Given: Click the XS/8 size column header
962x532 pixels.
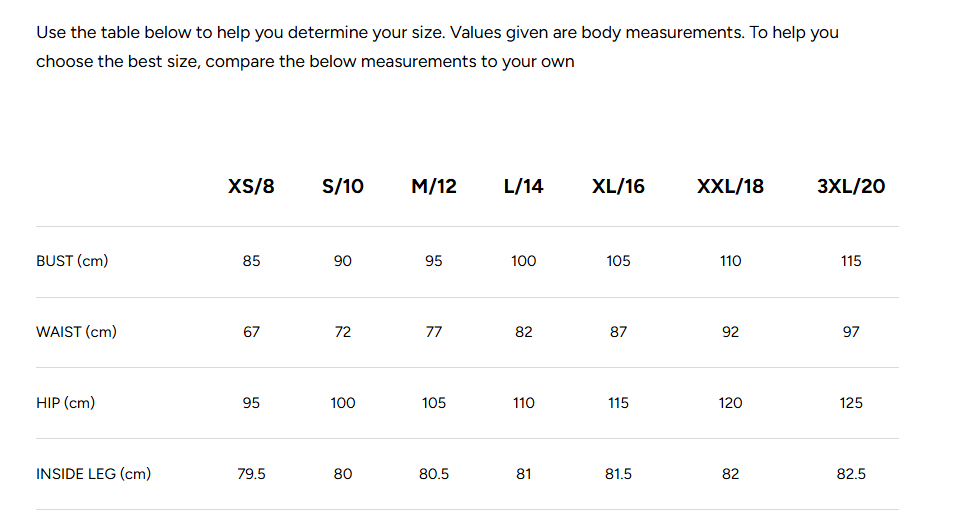Looking at the screenshot, I should click(x=251, y=186).
